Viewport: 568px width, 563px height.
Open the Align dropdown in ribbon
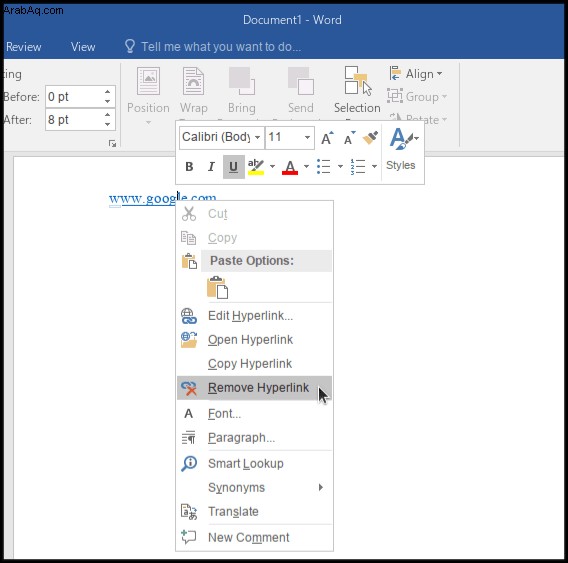click(x=416, y=74)
